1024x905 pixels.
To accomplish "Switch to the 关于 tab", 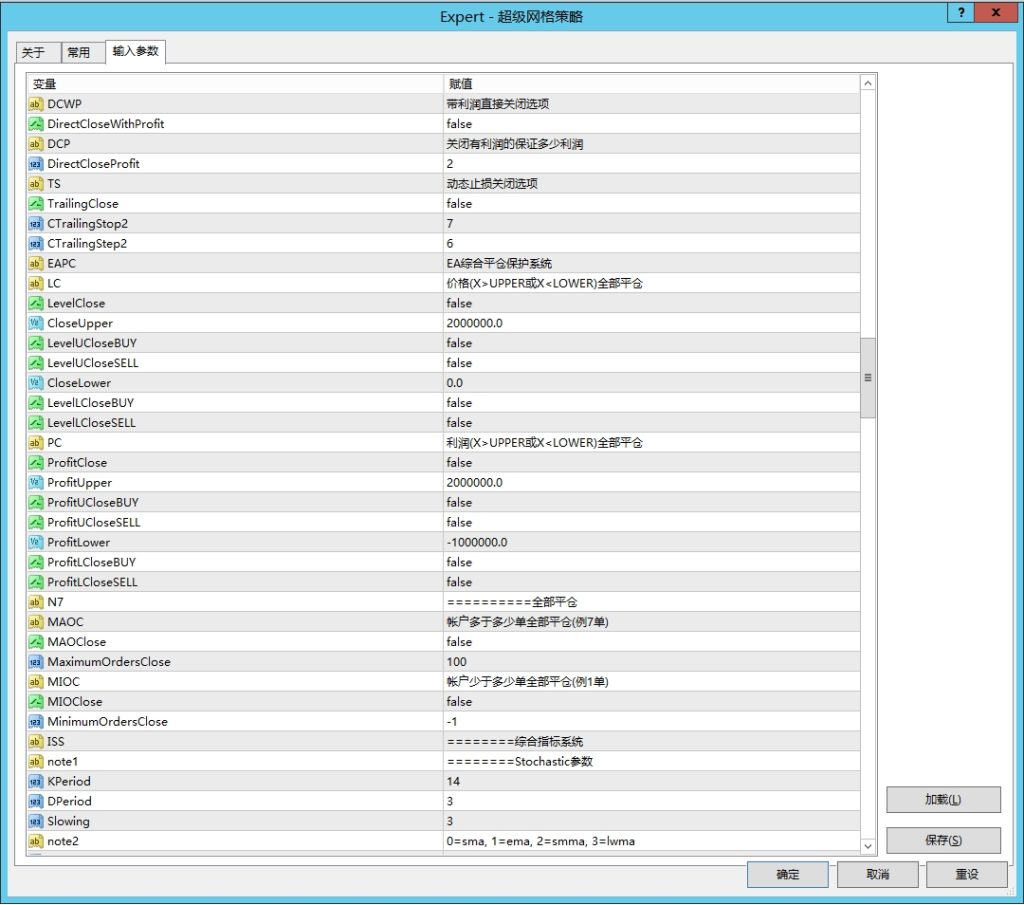I will tap(34, 53).
